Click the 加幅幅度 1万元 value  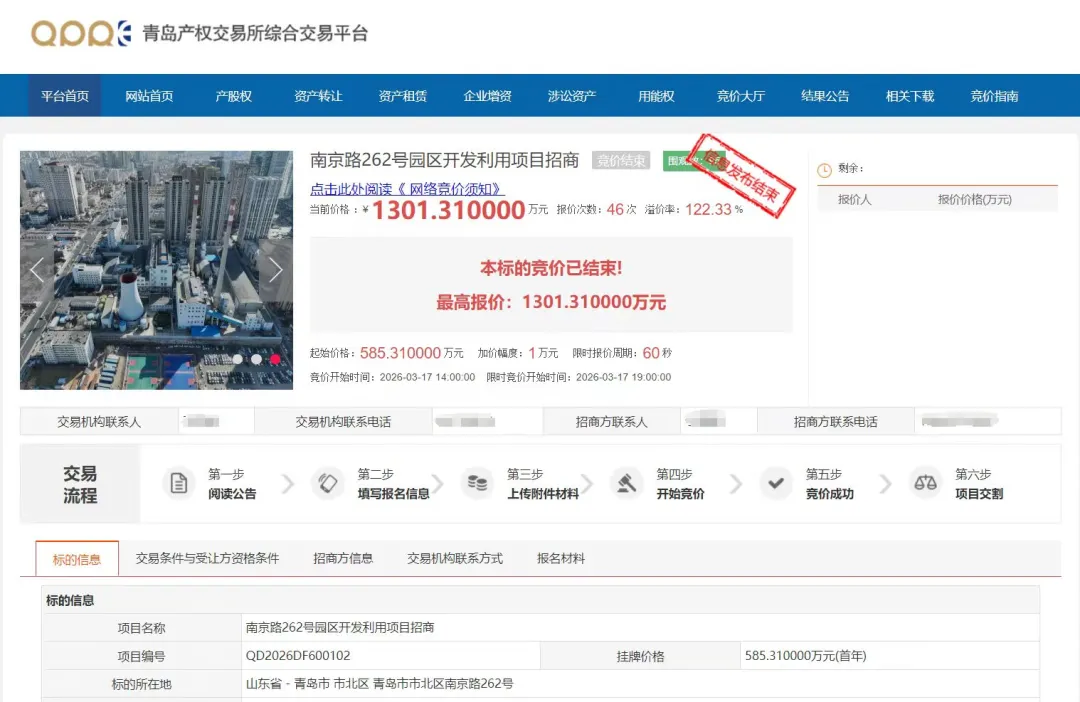543,353
